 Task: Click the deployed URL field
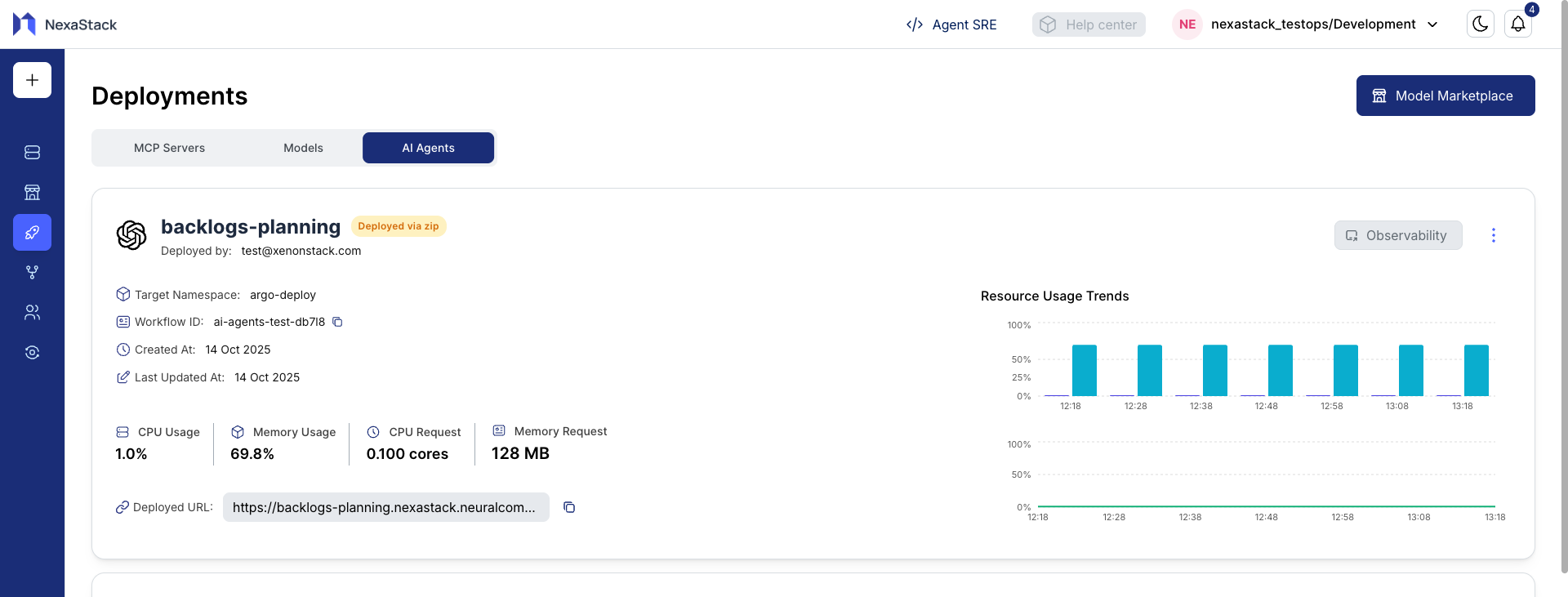click(x=385, y=507)
